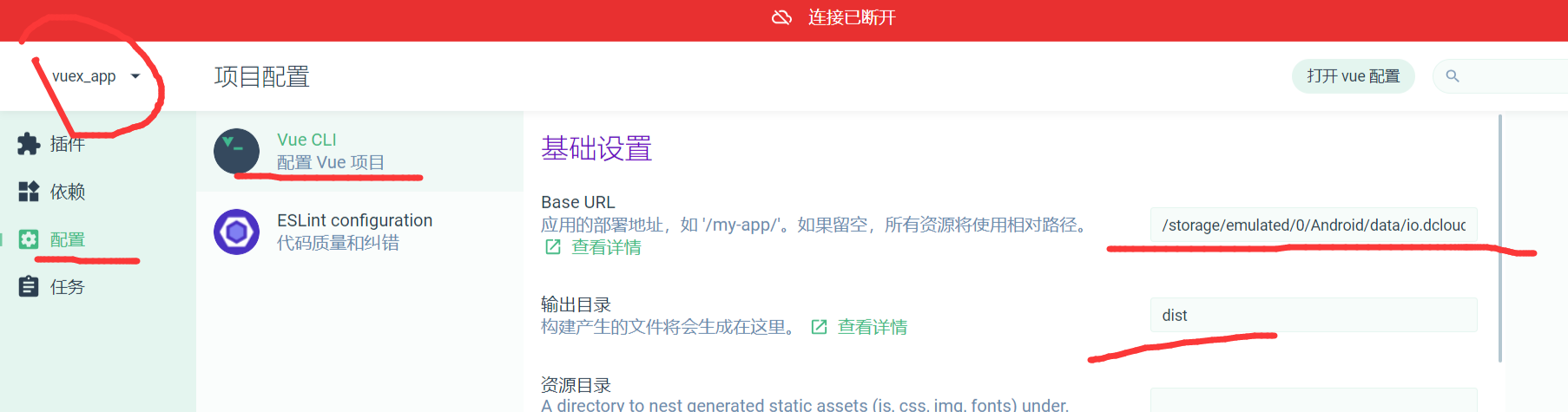1568x412 pixels.
Task: Click the 依赖 dependencies icon
Action: tap(29, 192)
